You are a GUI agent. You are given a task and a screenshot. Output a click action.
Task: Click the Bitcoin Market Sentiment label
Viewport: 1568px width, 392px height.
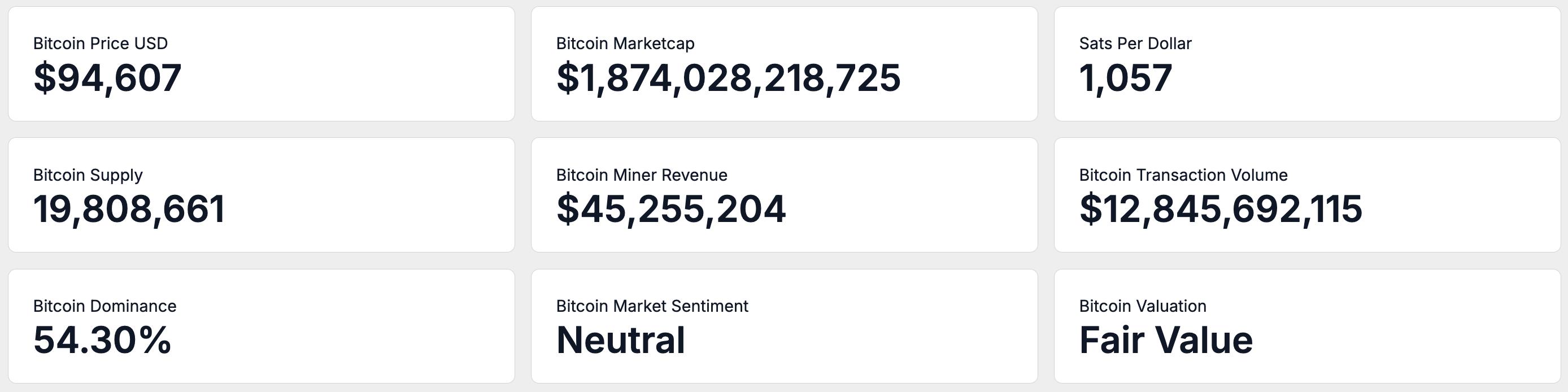click(652, 306)
